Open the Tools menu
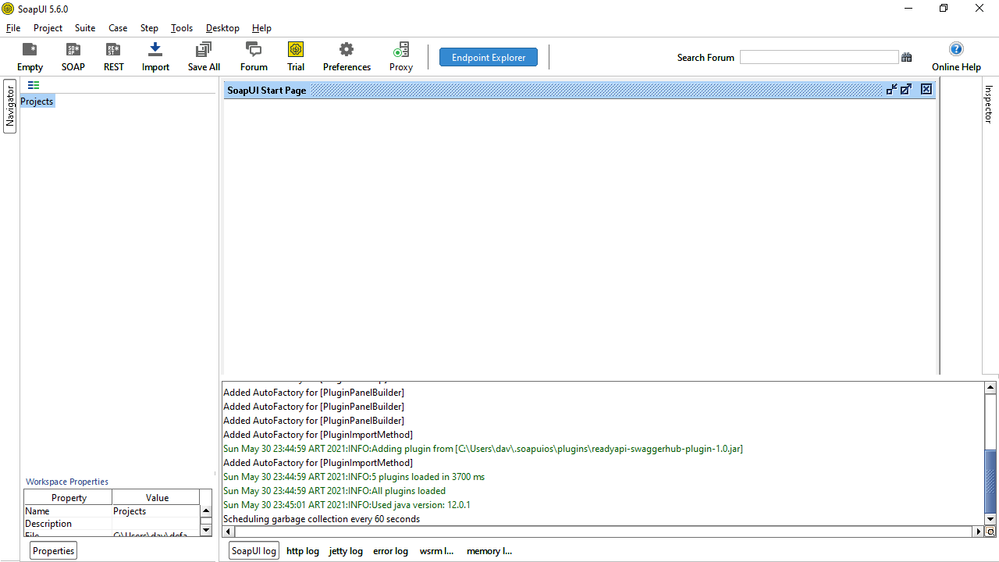Viewport: 999px width, 562px height. [x=181, y=28]
